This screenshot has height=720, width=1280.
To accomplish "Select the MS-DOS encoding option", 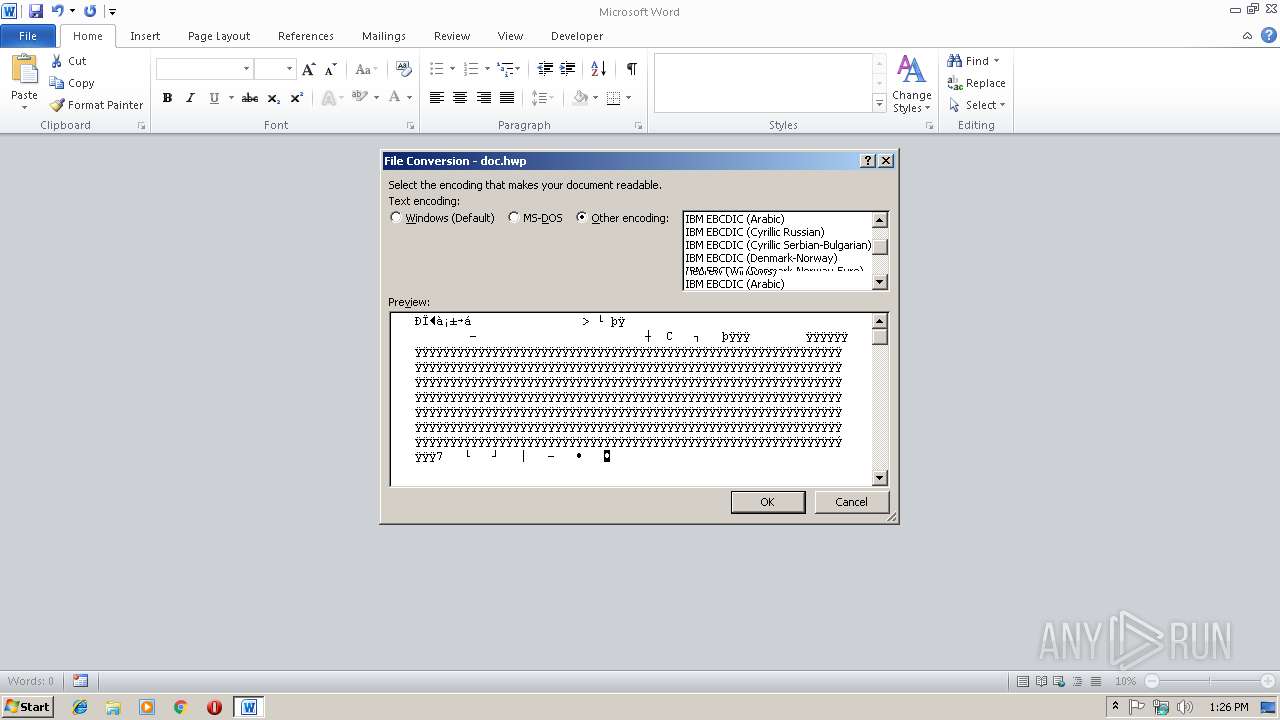I will coord(514,217).
